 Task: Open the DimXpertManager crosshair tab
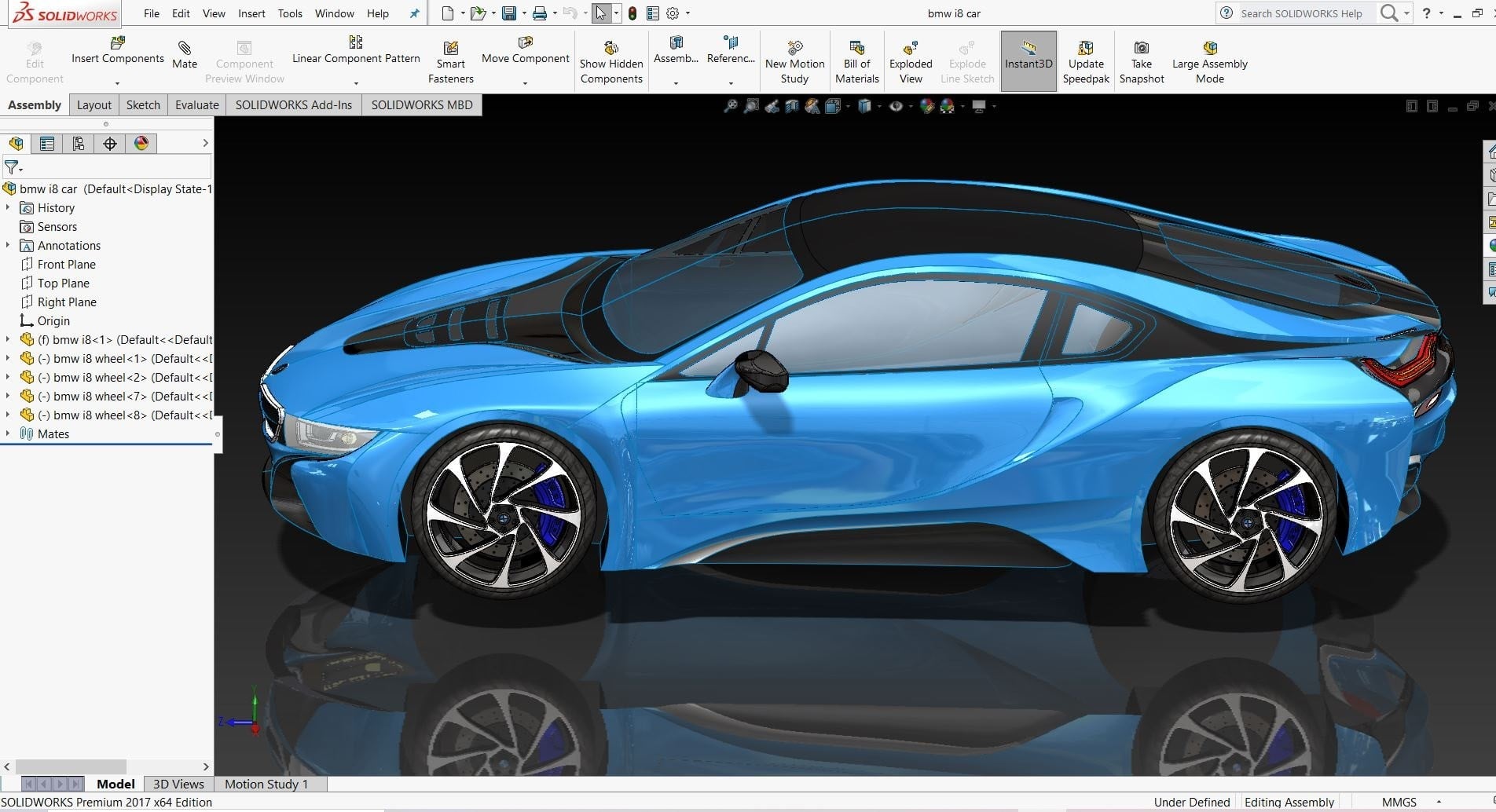[x=110, y=144]
